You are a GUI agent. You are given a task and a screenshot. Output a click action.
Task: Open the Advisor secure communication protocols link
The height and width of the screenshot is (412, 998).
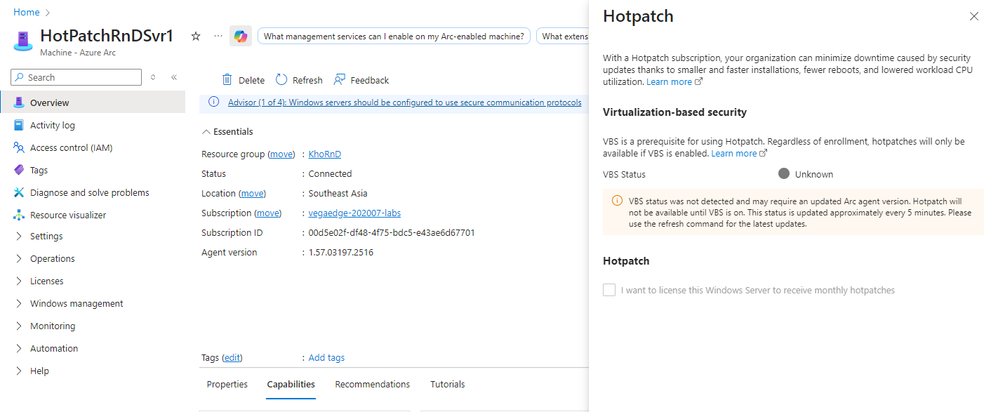click(x=404, y=103)
